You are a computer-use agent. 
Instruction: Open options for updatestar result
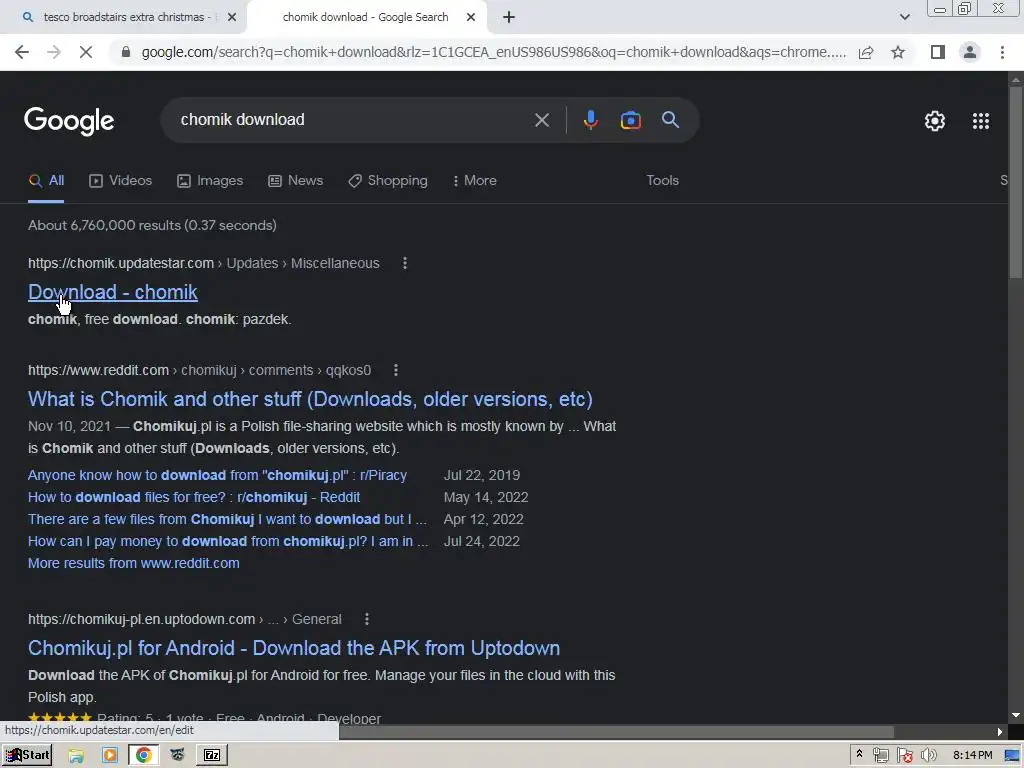[x=405, y=263]
